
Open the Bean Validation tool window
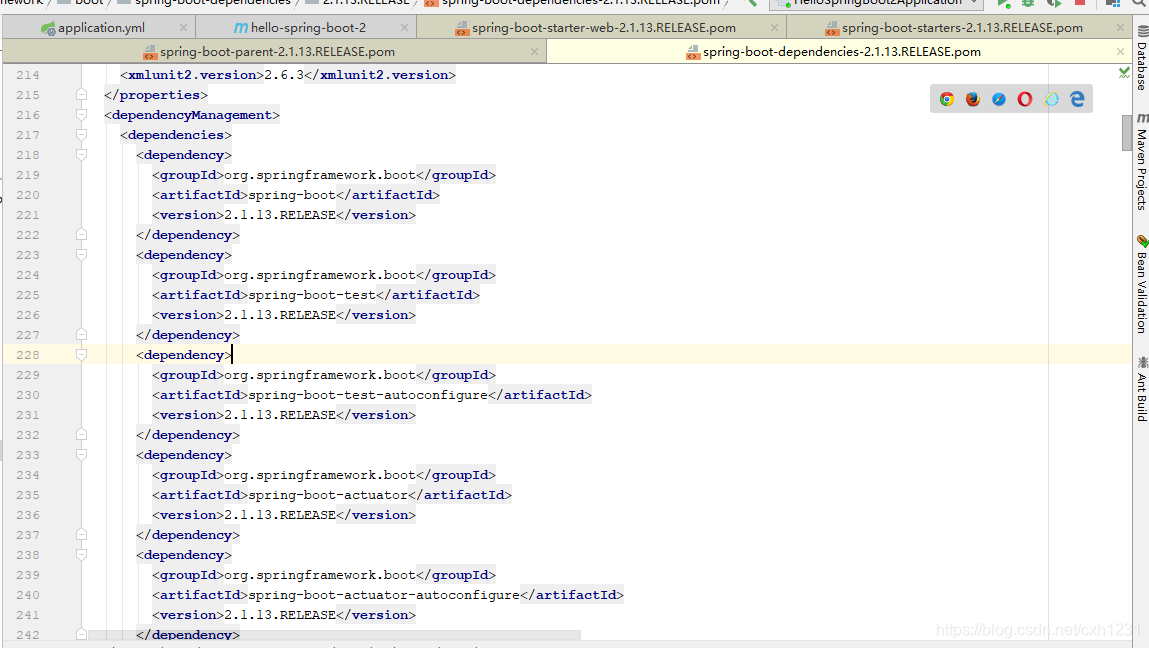click(x=1142, y=284)
